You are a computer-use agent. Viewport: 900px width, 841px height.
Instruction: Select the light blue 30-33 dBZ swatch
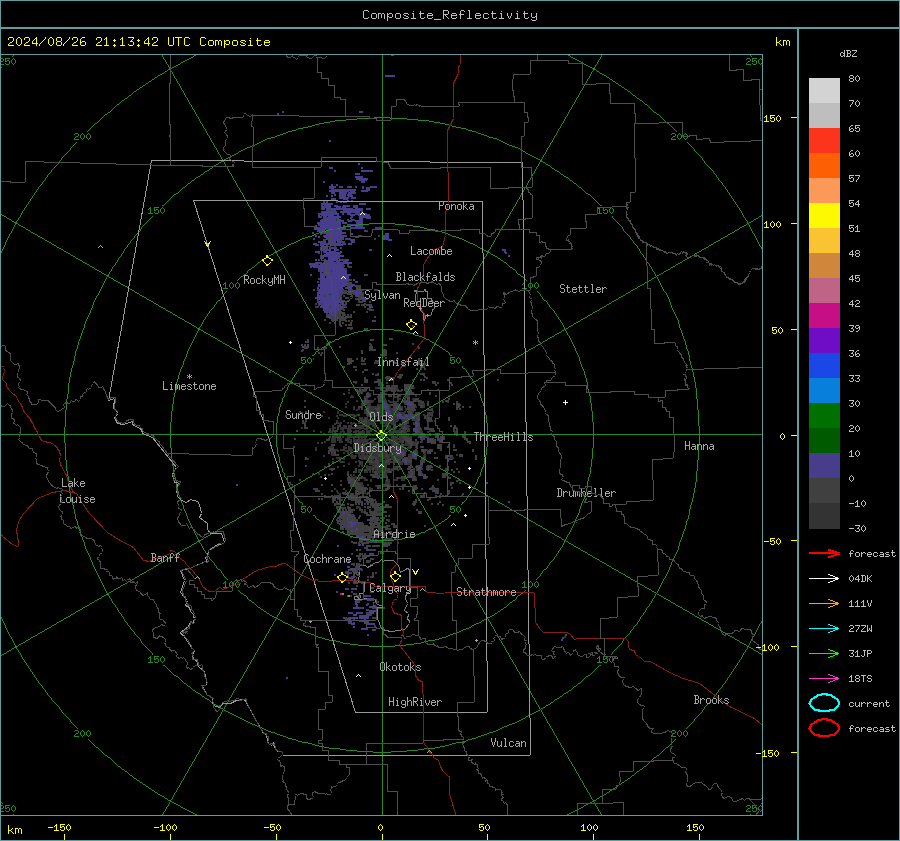[824, 390]
